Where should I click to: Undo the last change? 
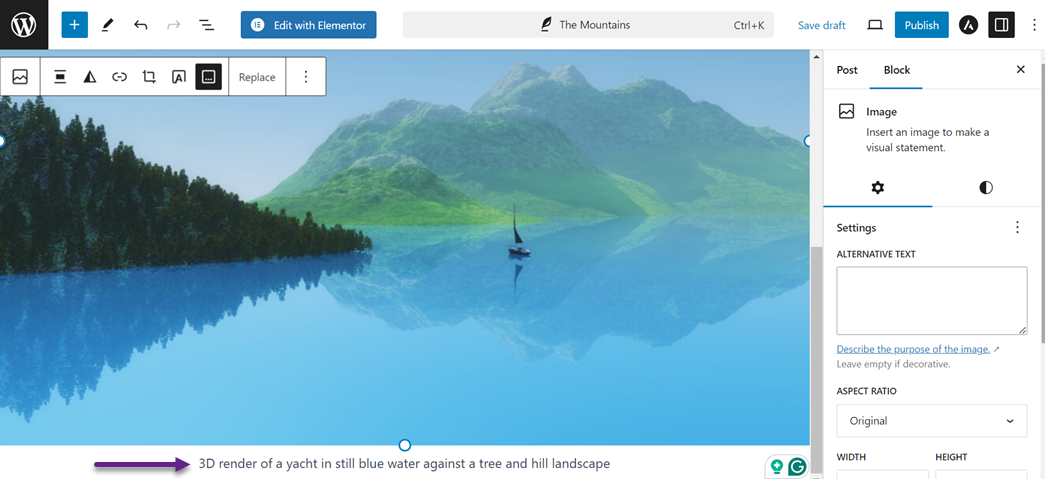tap(141, 25)
